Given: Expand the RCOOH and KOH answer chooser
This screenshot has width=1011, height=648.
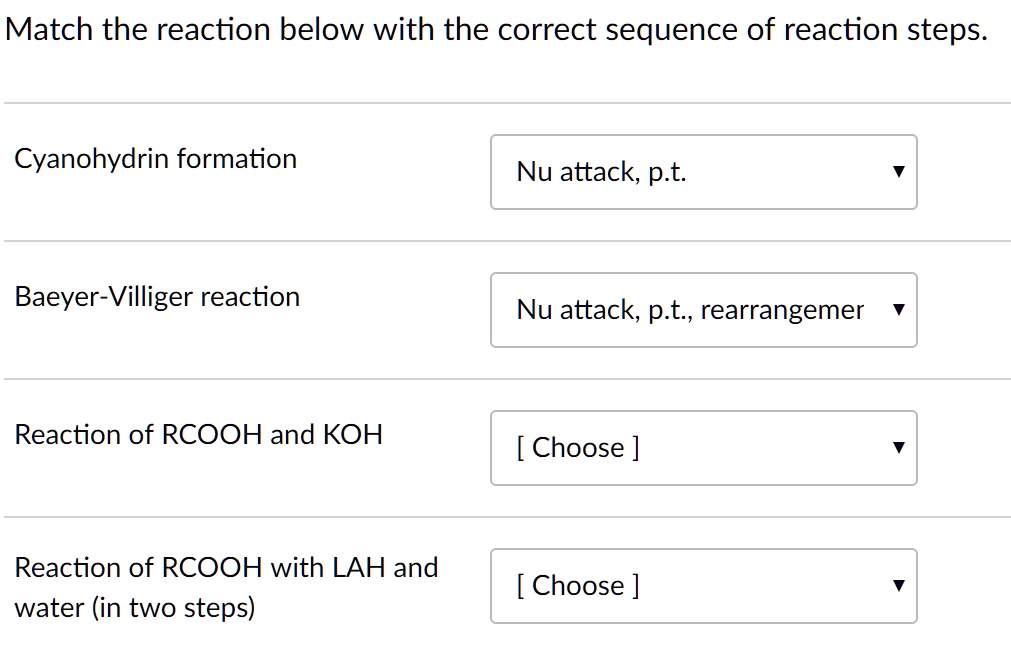Looking at the screenshot, I should click(703, 448).
